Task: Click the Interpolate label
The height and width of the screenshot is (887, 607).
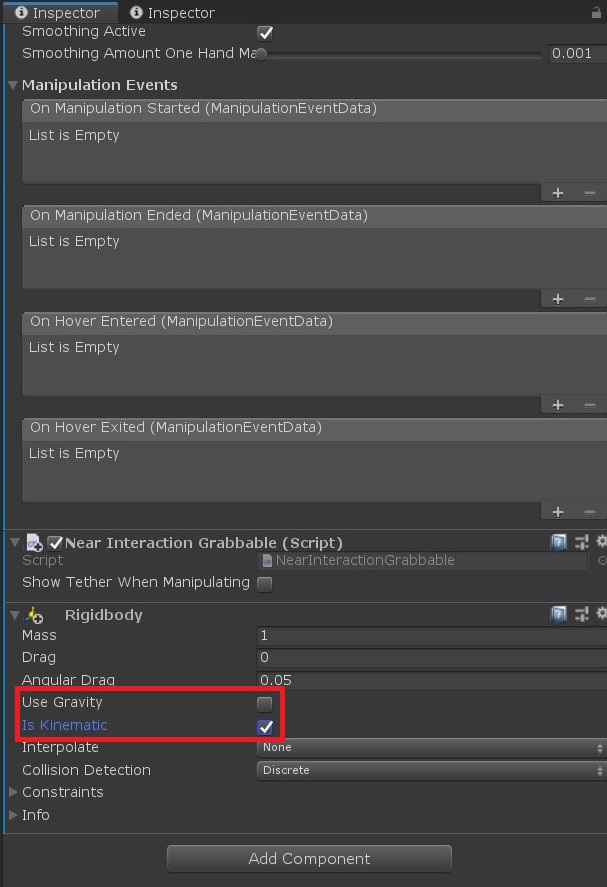Action: tap(61, 747)
